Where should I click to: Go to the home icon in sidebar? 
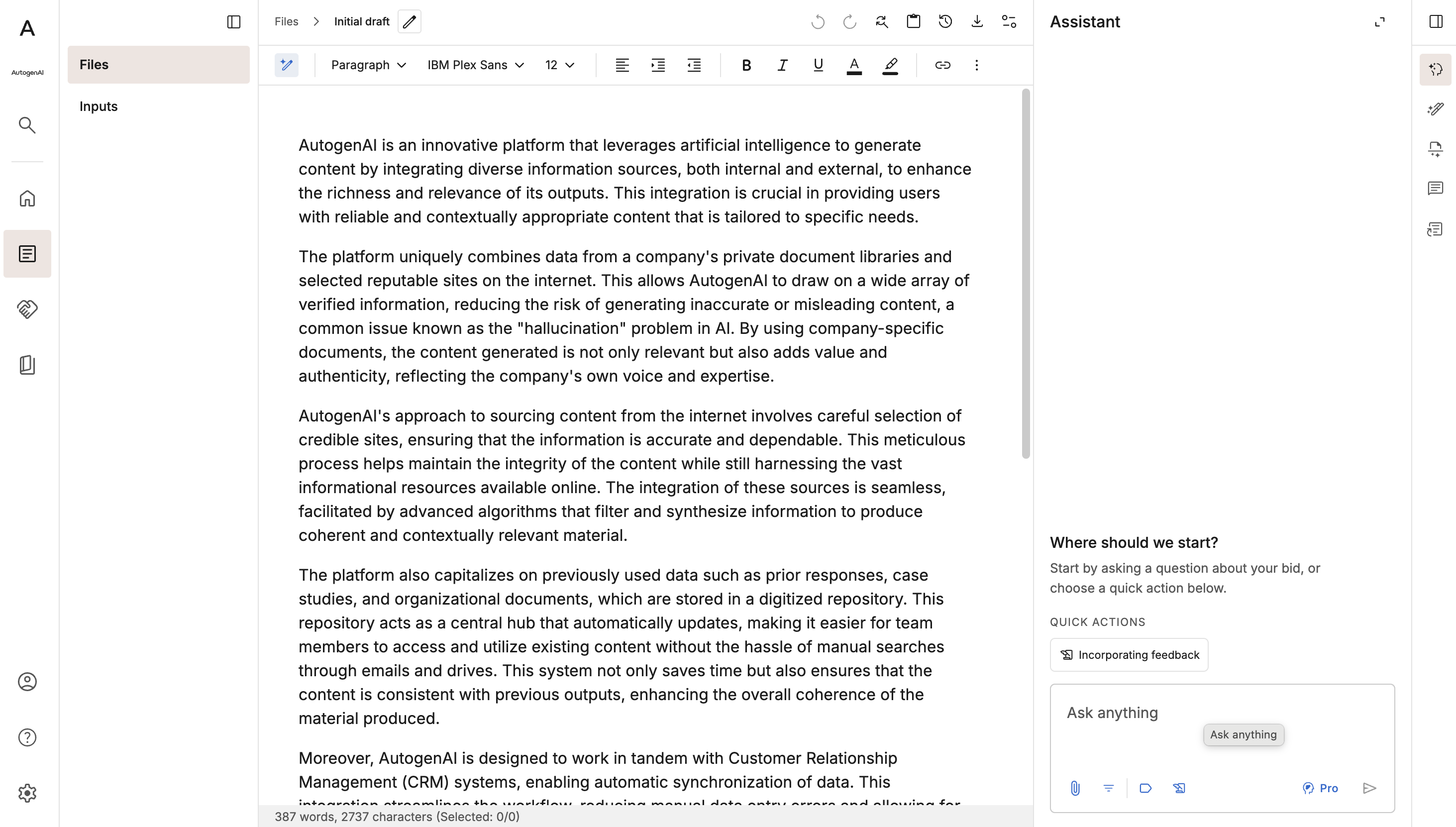(x=27, y=198)
